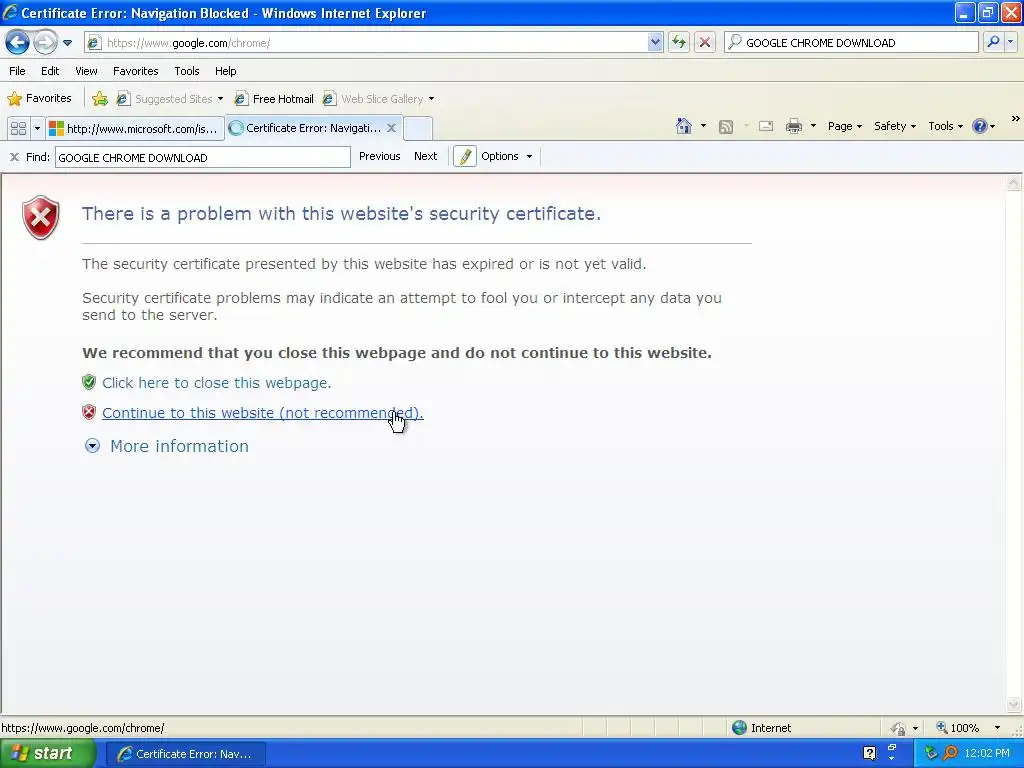This screenshot has width=1024, height=768.
Task: Open Free Hotmail favorites link
Action: point(274,99)
